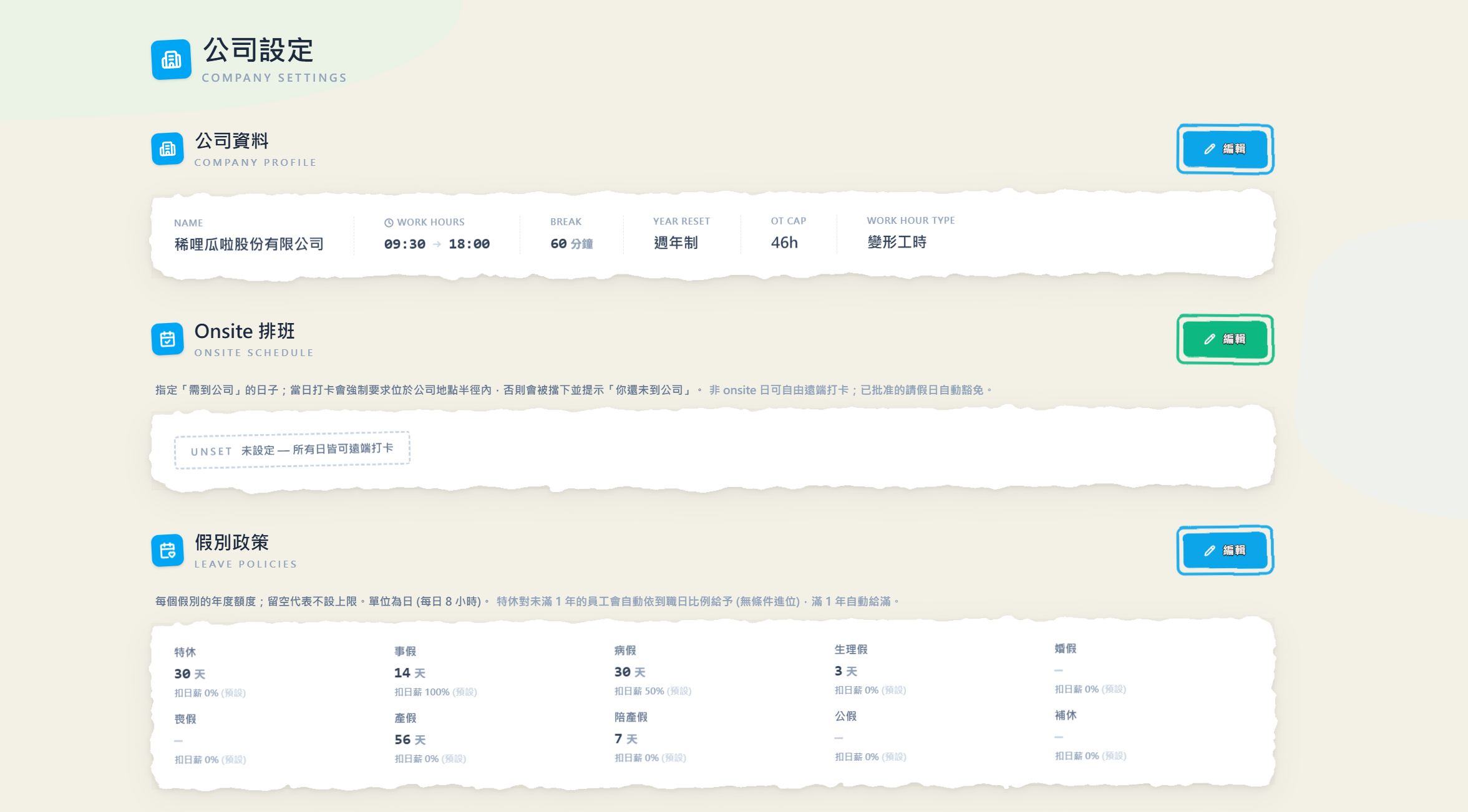This screenshot has height=812, width=1468.
Task: Click the 特休 30 天 leave entry
Action: [210, 673]
